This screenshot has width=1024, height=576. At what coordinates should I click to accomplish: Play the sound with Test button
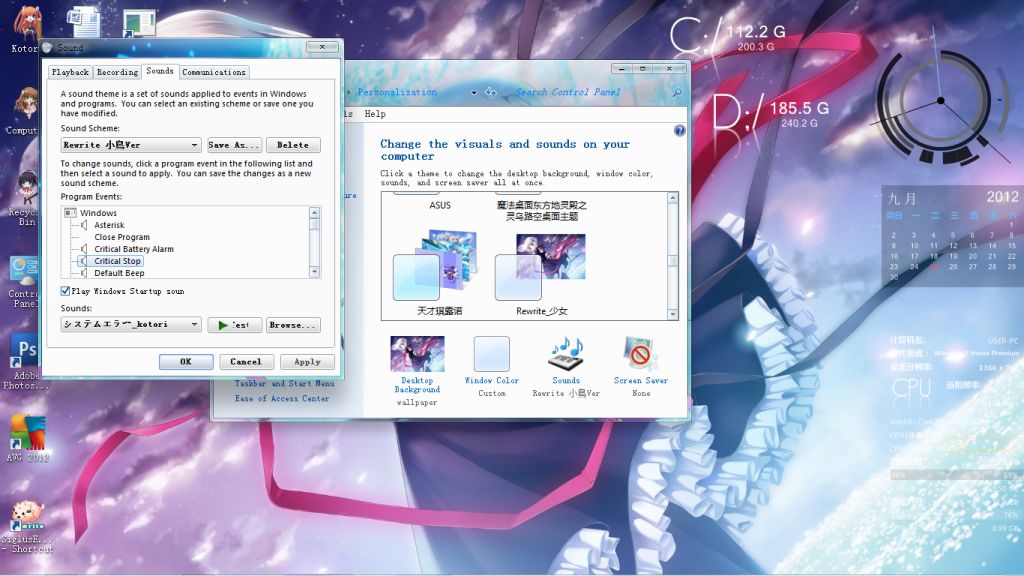click(234, 325)
